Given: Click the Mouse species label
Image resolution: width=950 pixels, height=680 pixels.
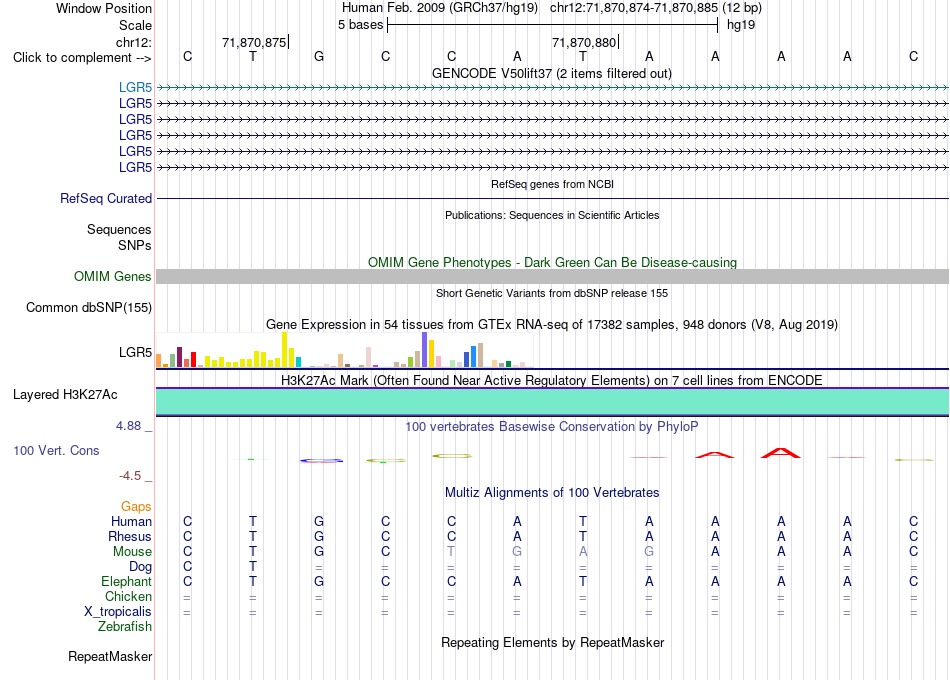Looking at the screenshot, I should [x=132, y=552].
